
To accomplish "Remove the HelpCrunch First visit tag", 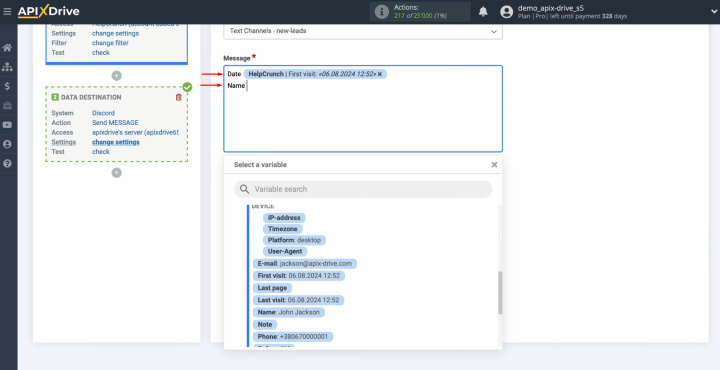I will [x=380, y=74].
